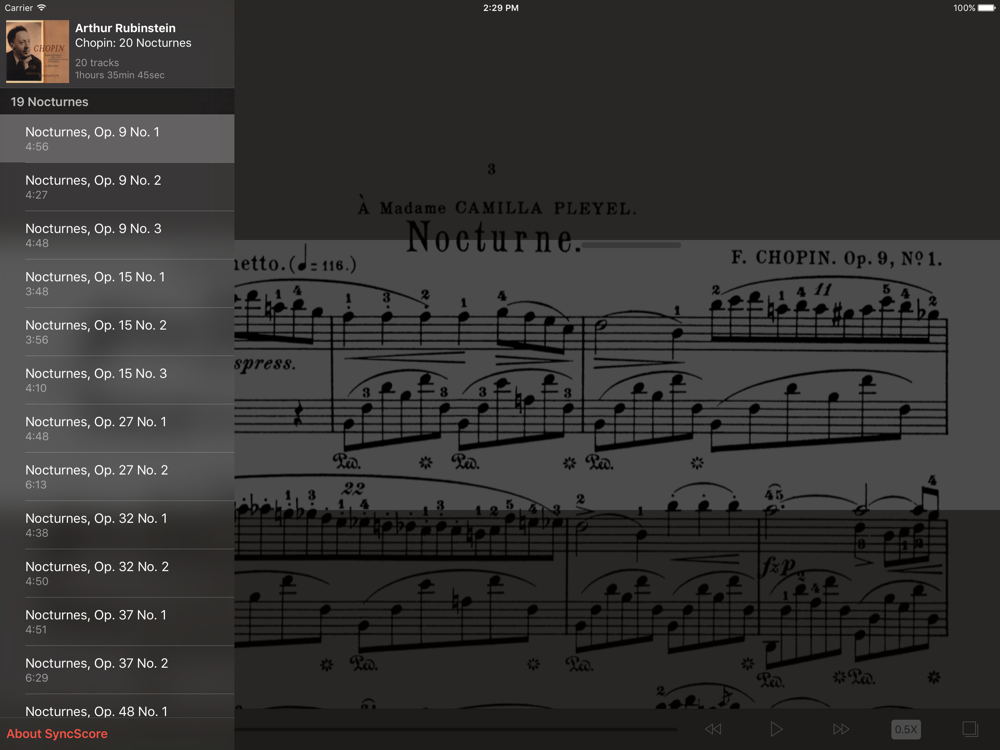1000x750 pixels.
Task: Click the playback progress bar at bottom
Action: pos(456,729)
